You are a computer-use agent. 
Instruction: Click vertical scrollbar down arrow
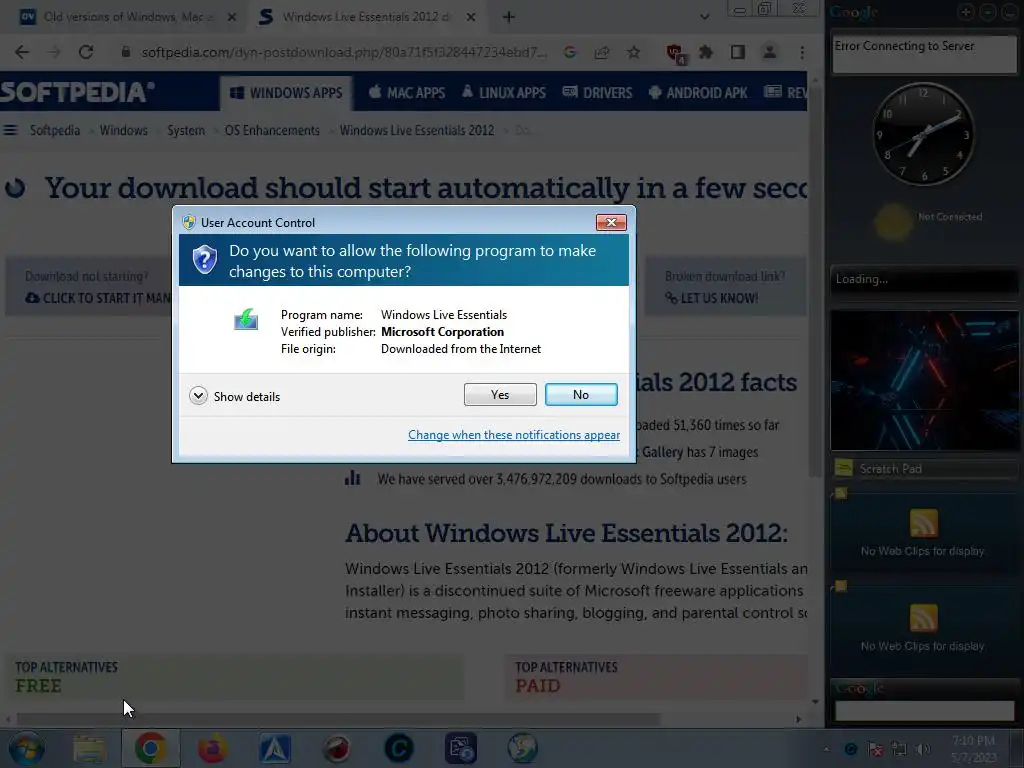tap(815, 702)
